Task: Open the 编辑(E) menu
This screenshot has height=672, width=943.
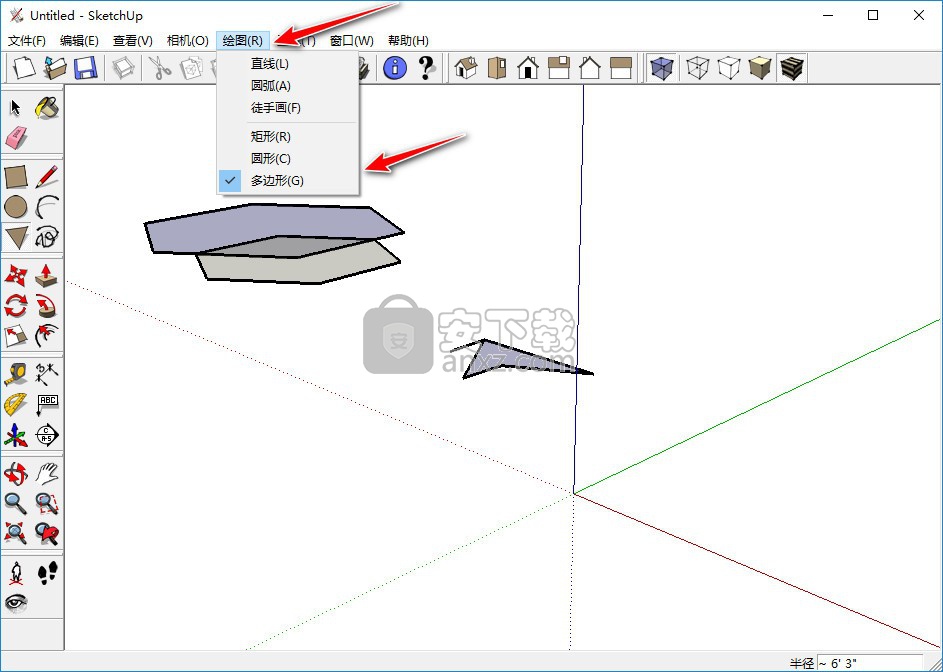Action: click(79, 40)
